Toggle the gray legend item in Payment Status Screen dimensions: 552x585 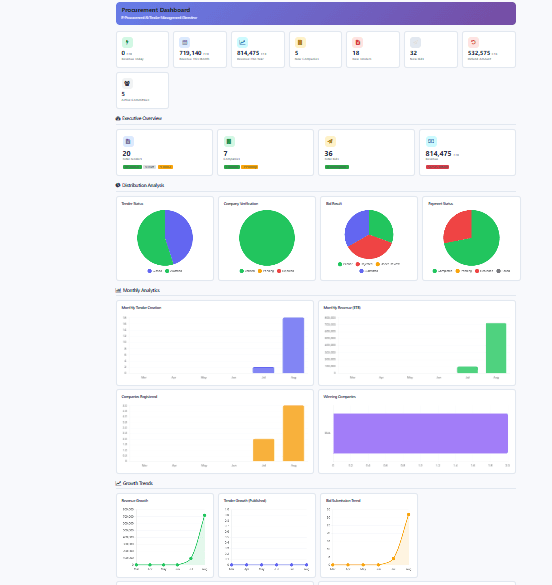pos(503,271)
